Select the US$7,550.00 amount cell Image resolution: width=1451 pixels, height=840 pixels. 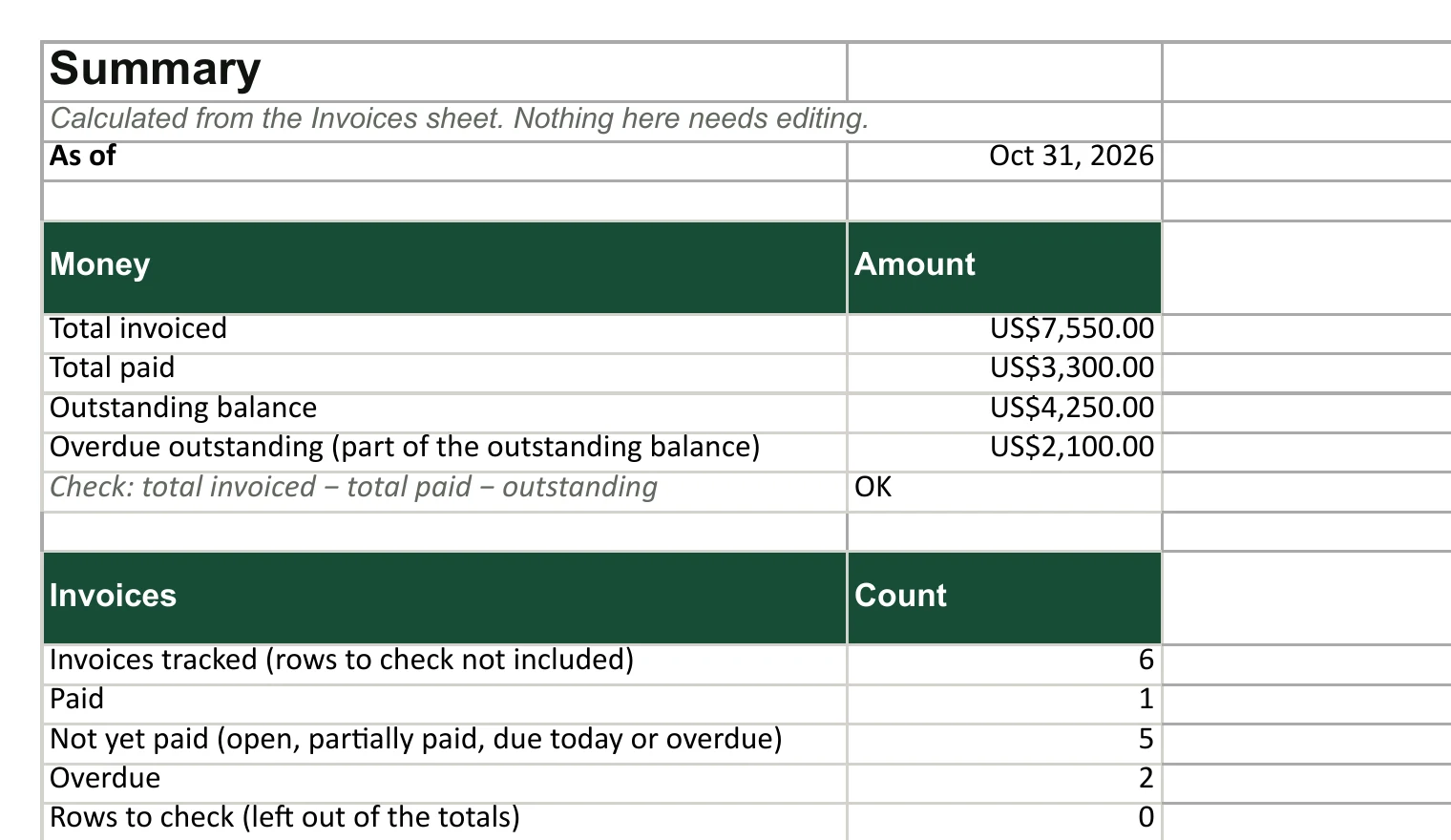pos(1004,333)
